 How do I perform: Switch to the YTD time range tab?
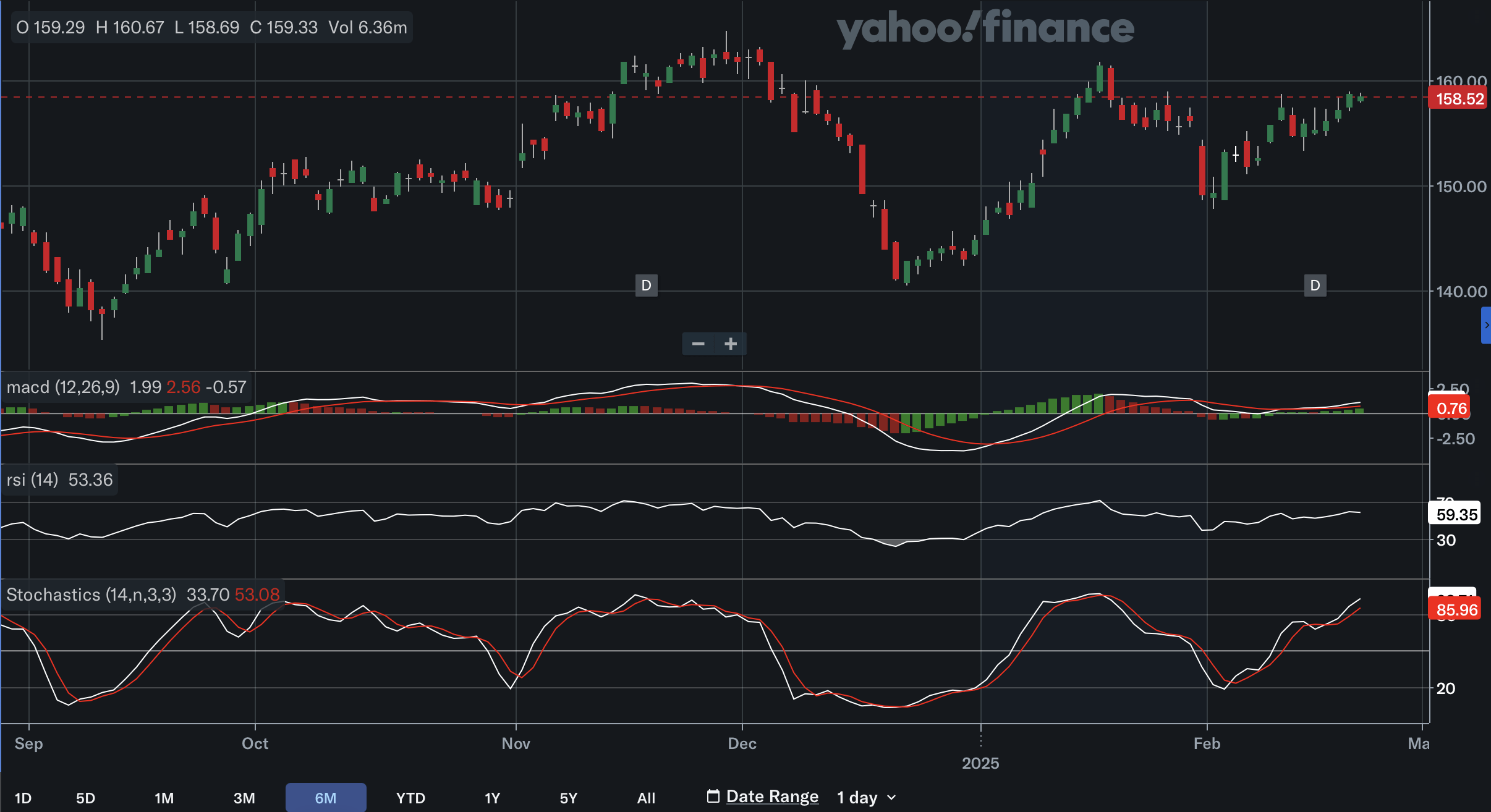coord(410,797)
